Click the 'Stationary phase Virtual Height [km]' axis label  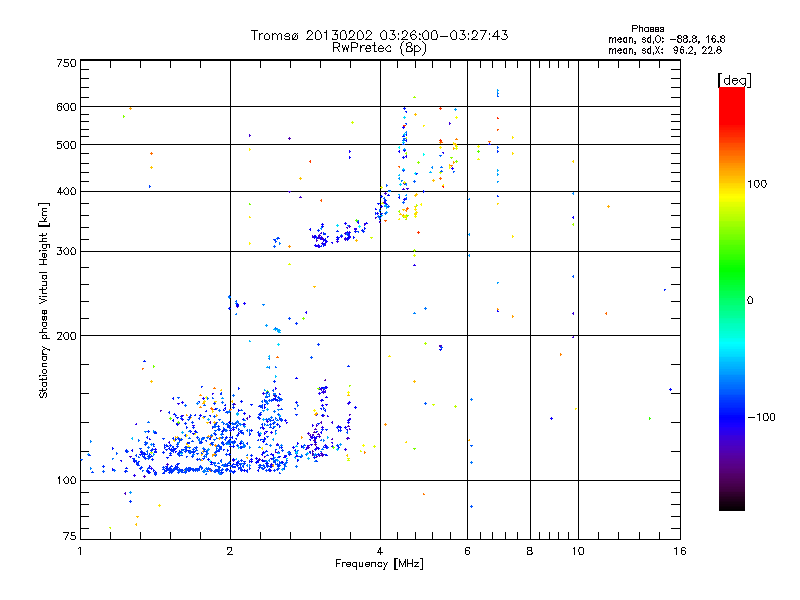pyautogui.click(x=44, y=300)
